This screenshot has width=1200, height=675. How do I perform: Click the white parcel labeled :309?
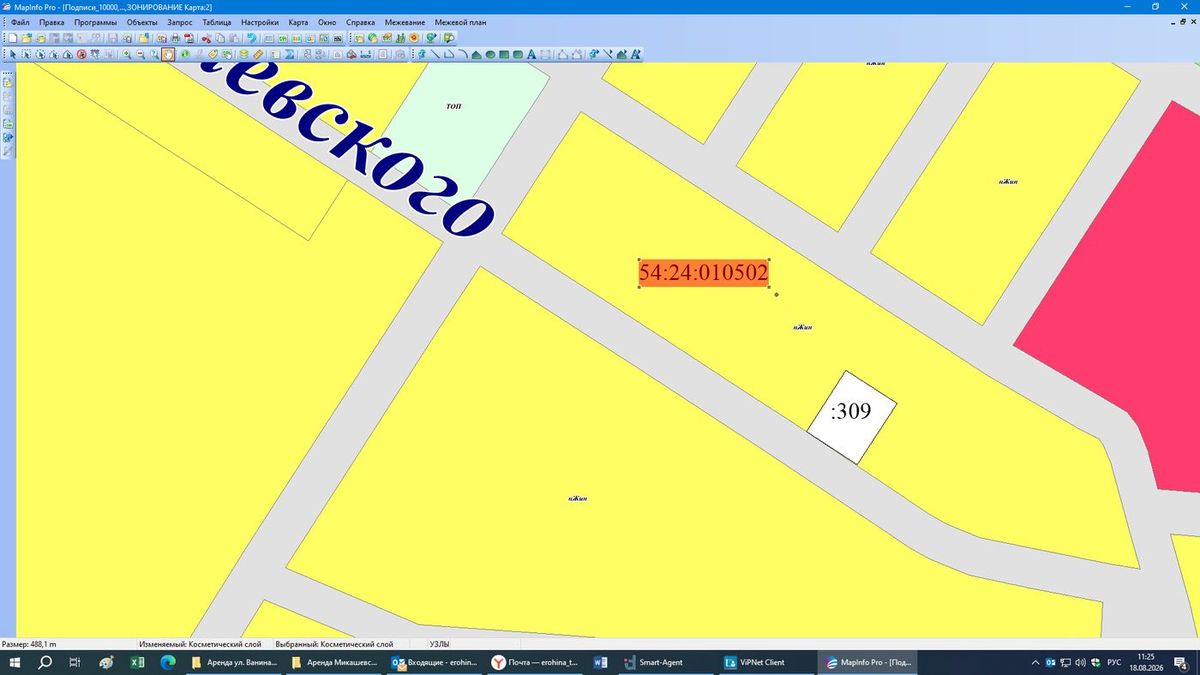852,417
